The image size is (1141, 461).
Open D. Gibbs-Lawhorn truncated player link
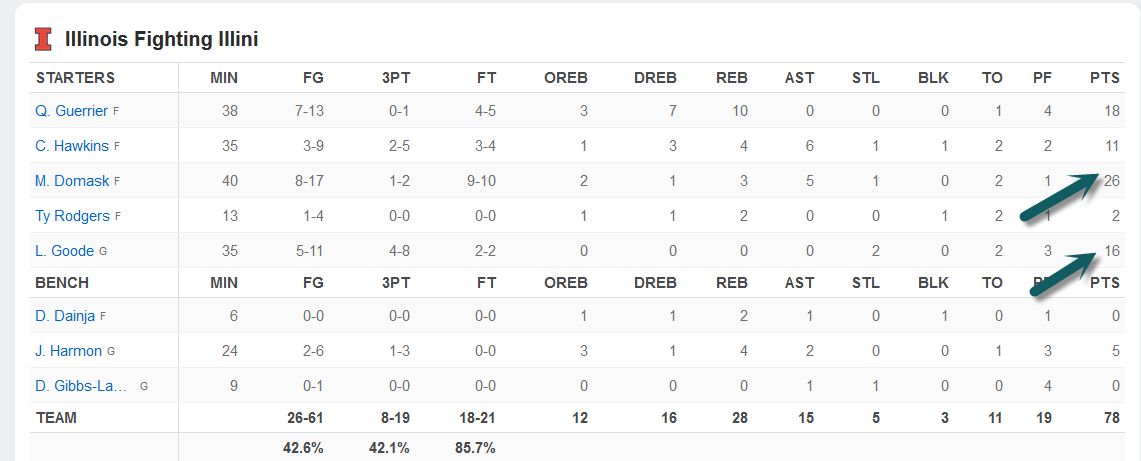(x=83, y=386)
